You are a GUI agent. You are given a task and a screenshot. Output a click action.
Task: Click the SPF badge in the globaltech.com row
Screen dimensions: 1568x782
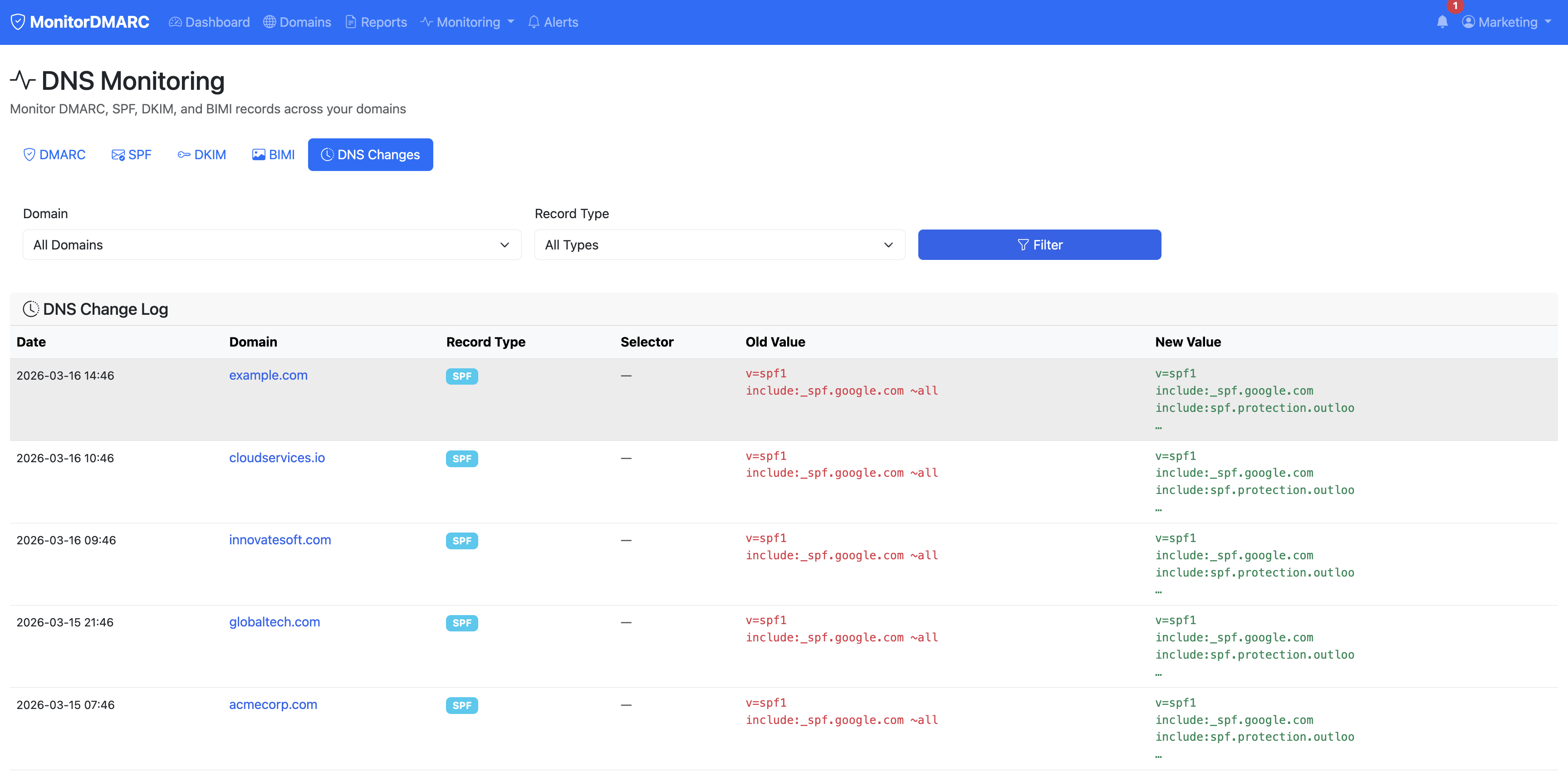pyautogui.click(x=462, y=623)
